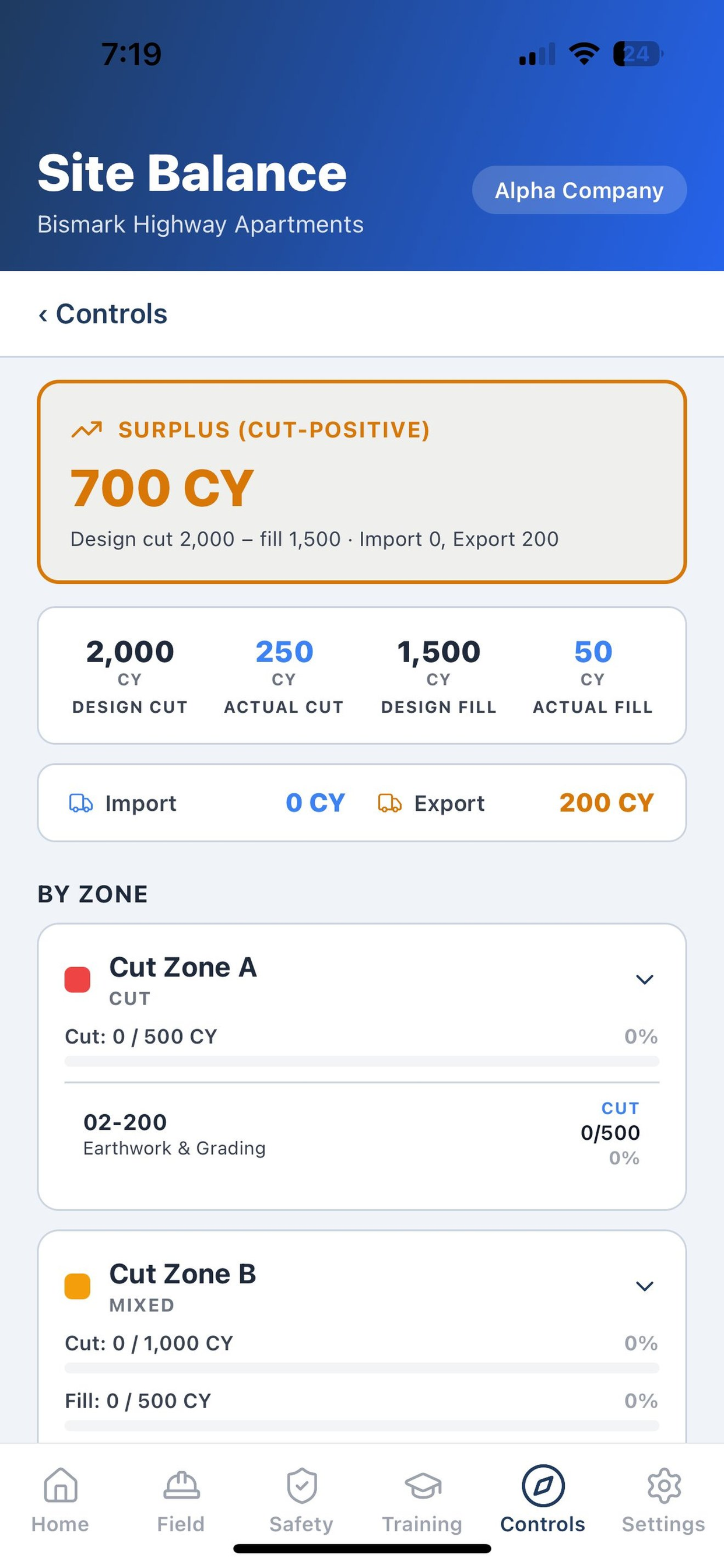
Task: Click the Cut Zone B fill progress bar
Action: coord(362,1426)
